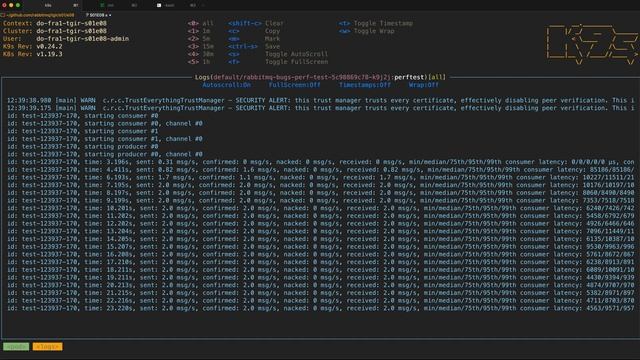Click the 'starting consumer #0' log line

point(82,116)
